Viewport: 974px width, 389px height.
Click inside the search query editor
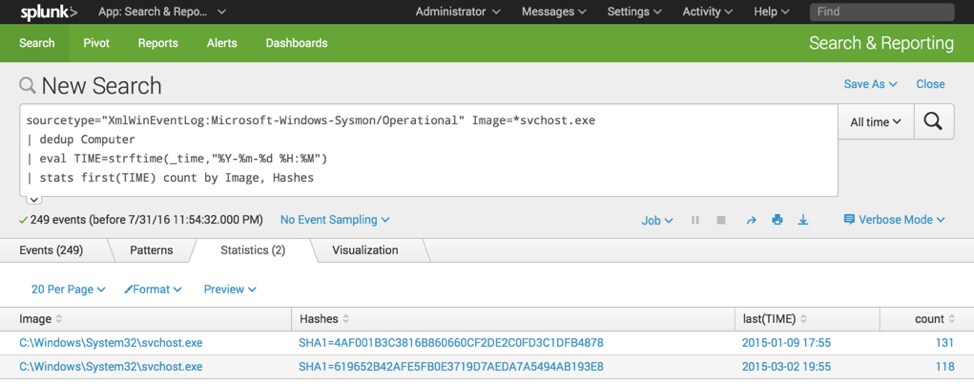429,150
